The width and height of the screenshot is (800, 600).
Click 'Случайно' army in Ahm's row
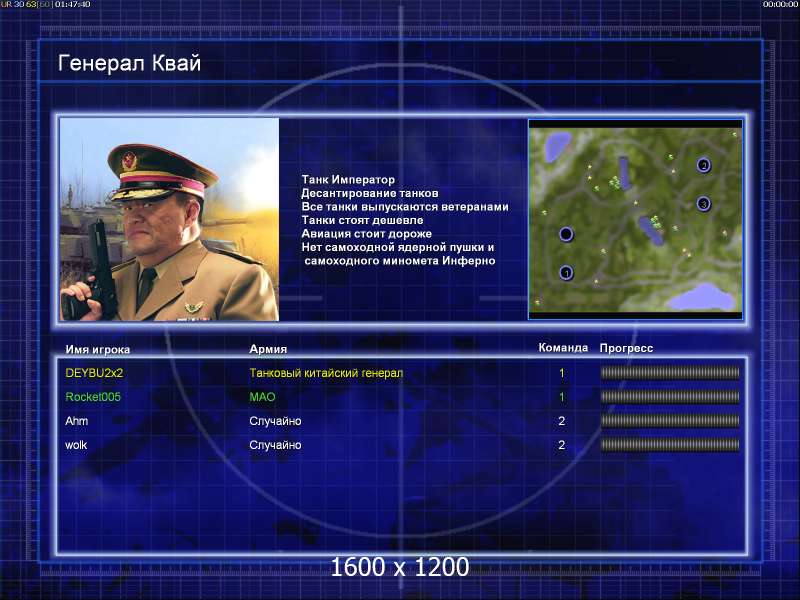coord(275,421)
